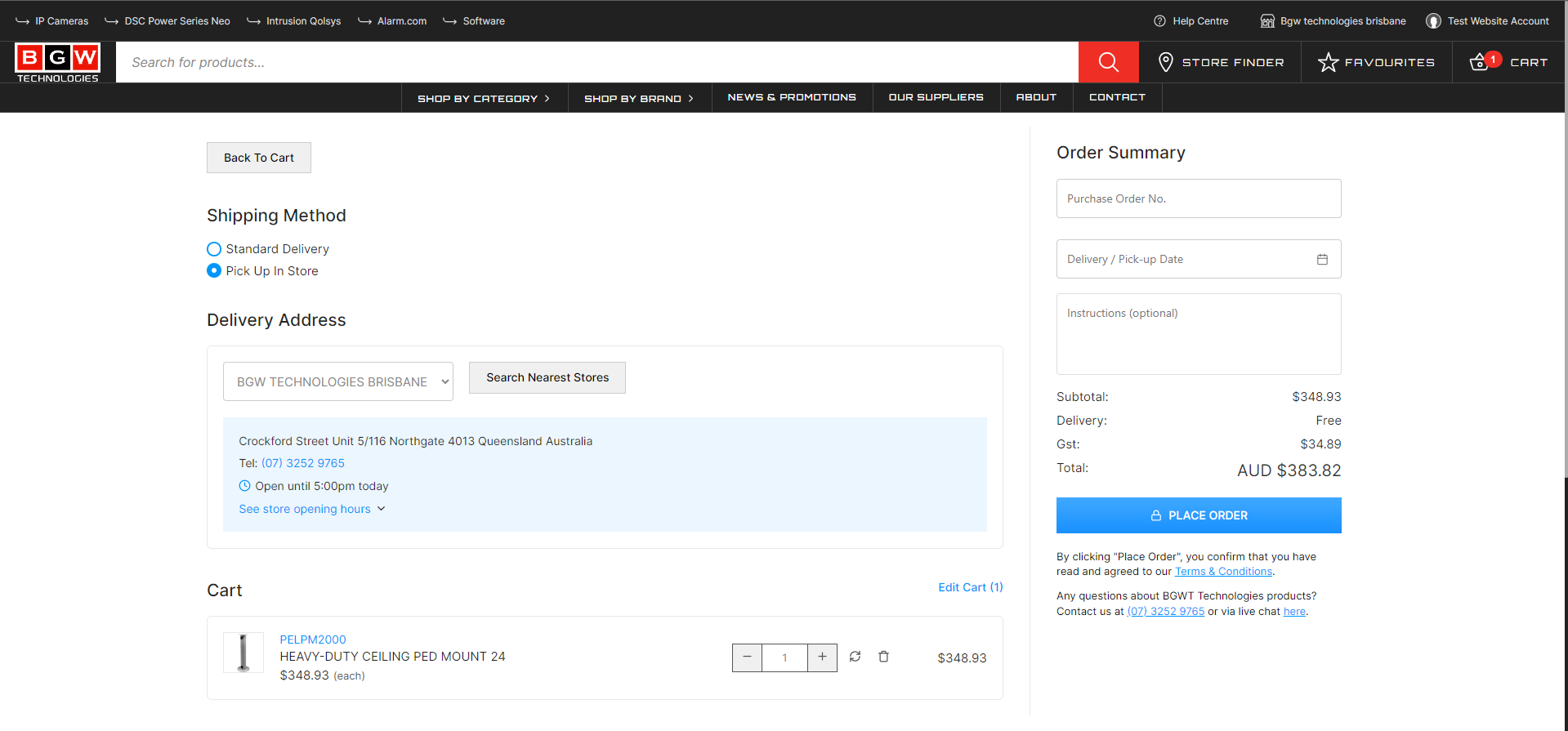Focus the Search for products field
The width and height of the screenshot is (1568, 731).
point(597,62)
